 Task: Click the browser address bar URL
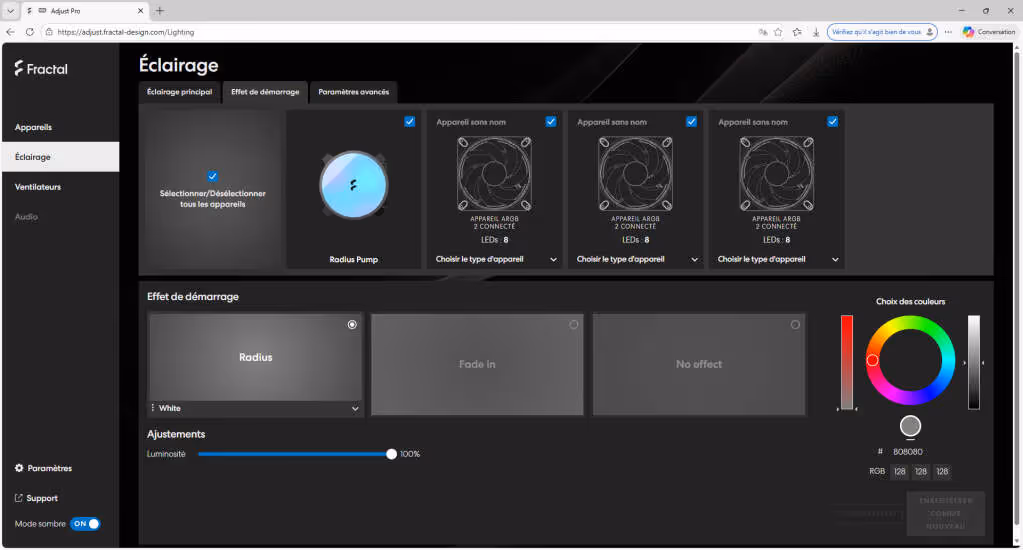(x=126, y=32)
